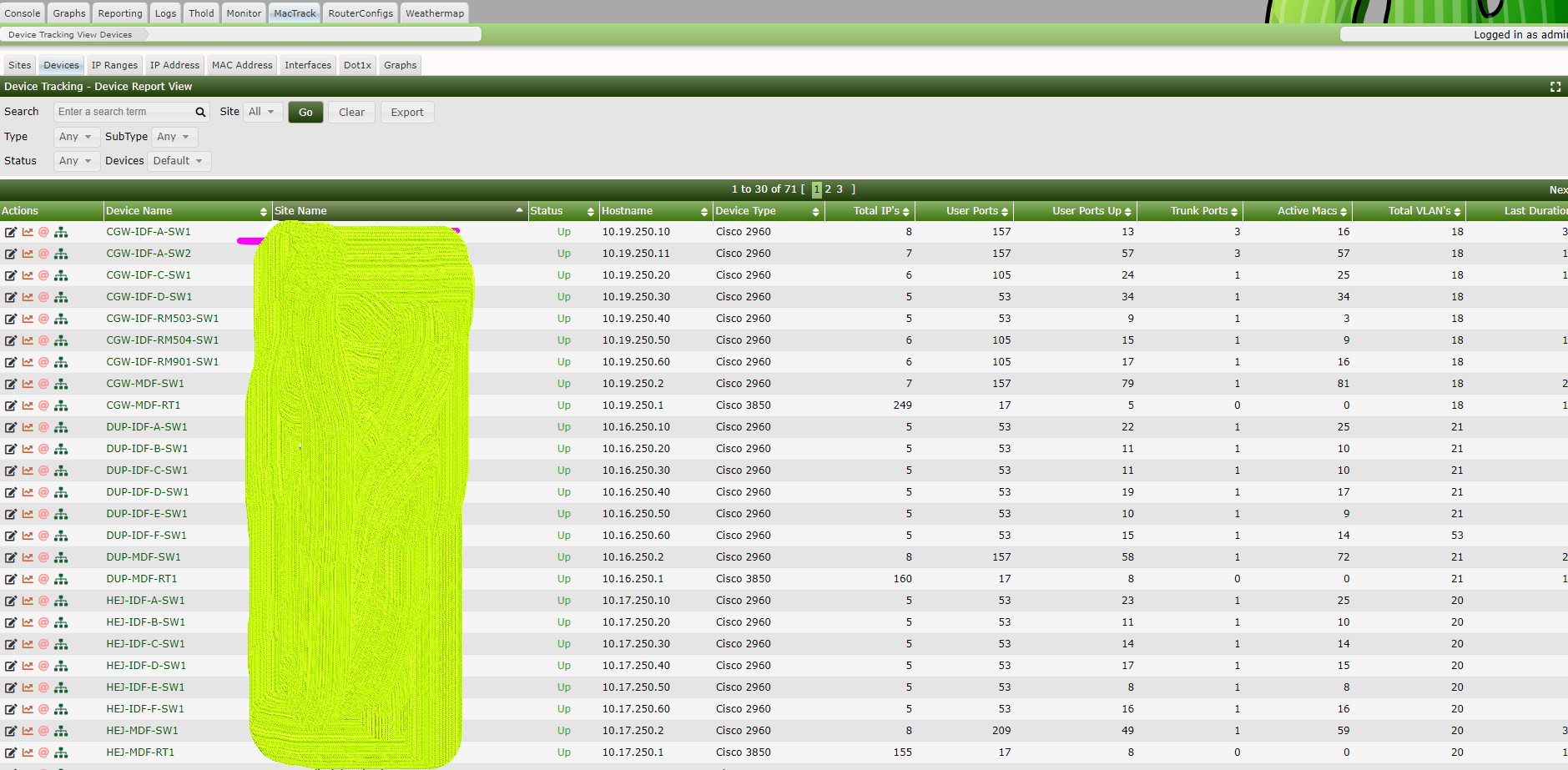This screenshot has width=1568, height=770.
Task: Open the Dot1x sub-tab
Action: click(x=357, y=65)
